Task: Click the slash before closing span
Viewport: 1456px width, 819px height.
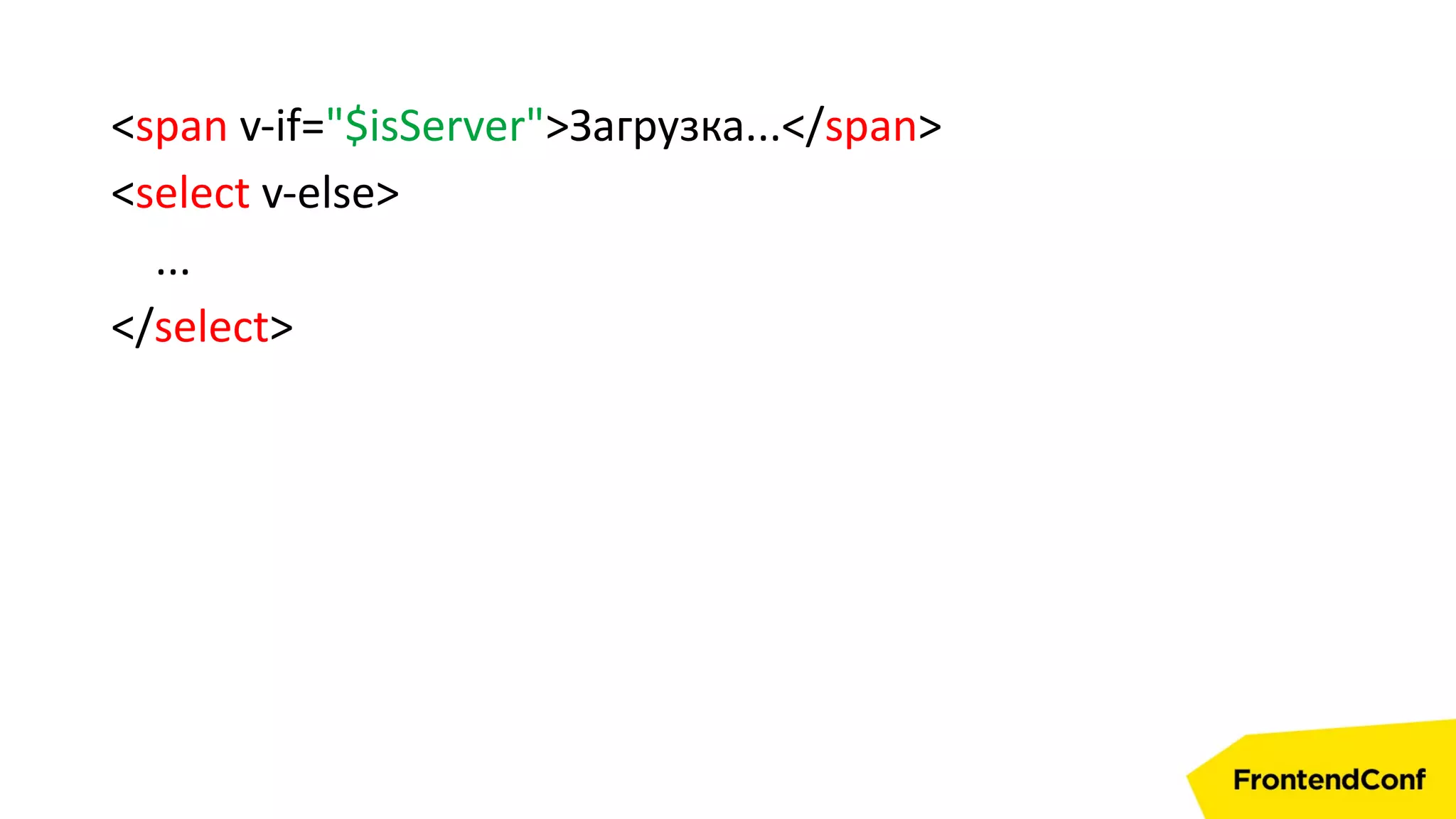Action: tap(815, 126)
